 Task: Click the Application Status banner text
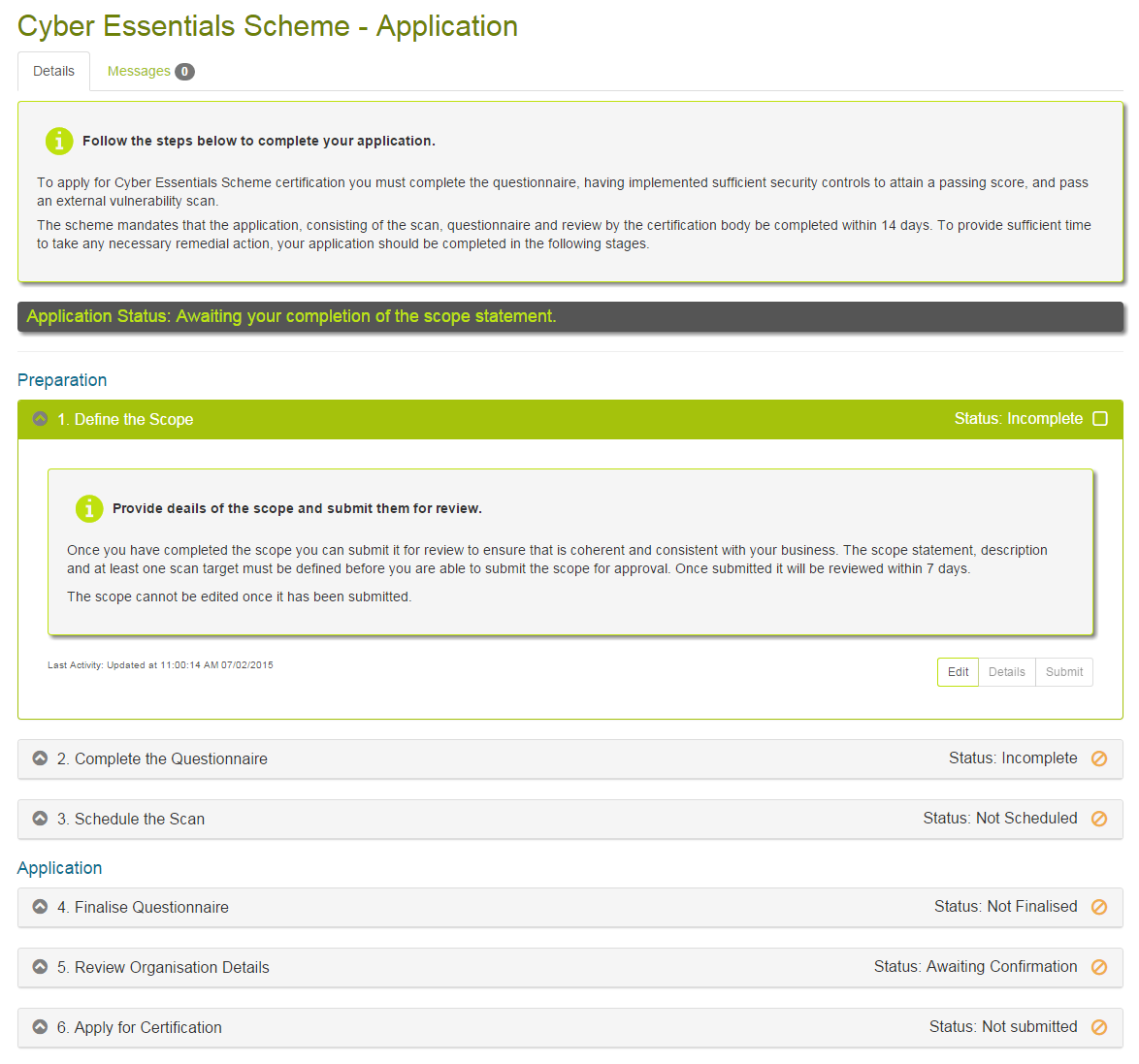(291, 316)
